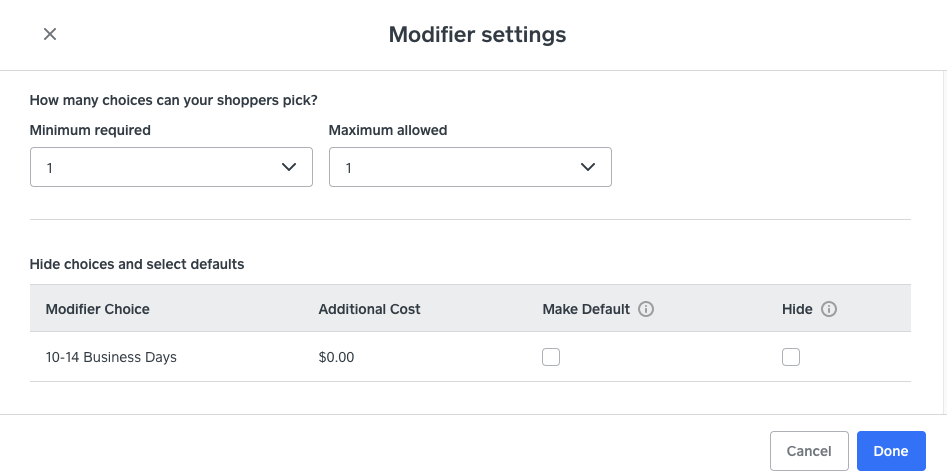Close the Modifier settings dialog with X
The height and width of the screenshot is (476, 947).
coord(50,34)
